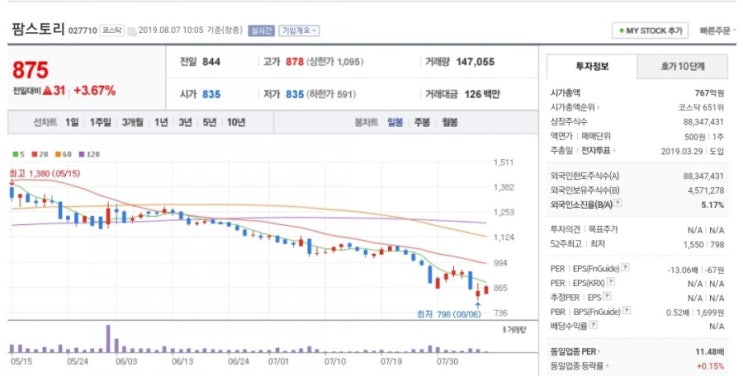The image size is (743, 376).
Task: Select the 10년 line chart period
Action: click(x=236, y=122)
